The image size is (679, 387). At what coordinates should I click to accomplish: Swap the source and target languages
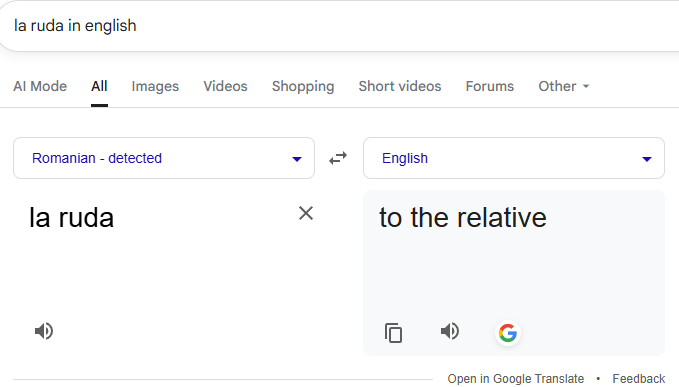tap(338, 158)
